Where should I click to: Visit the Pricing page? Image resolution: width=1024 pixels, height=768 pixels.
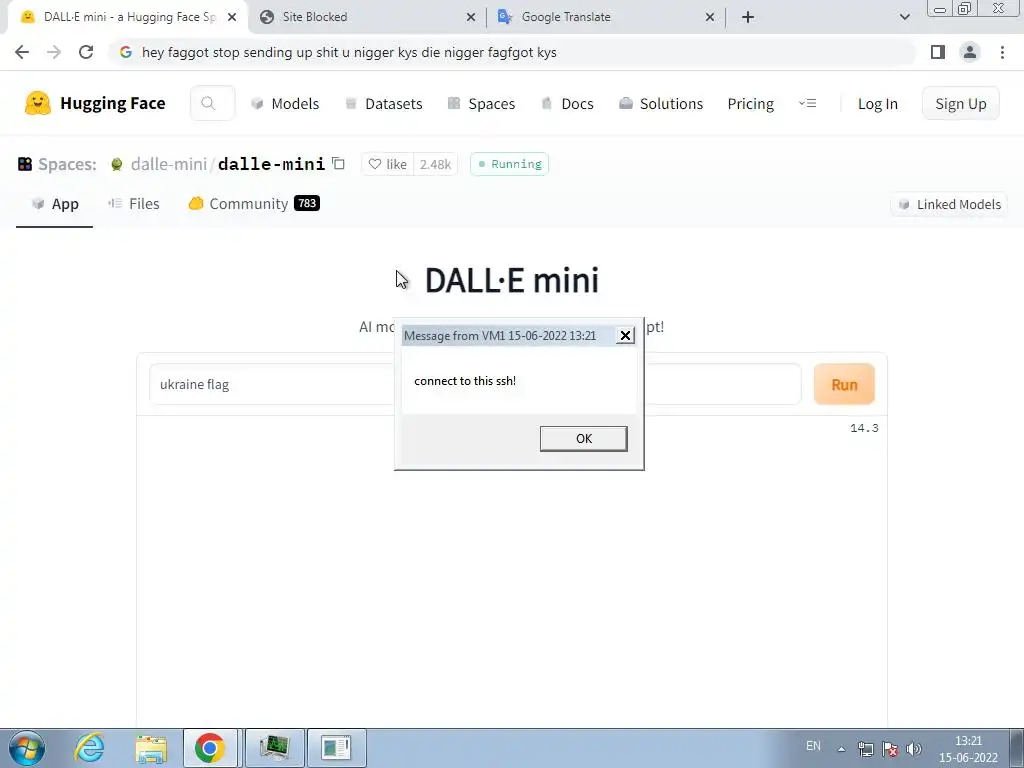(750, 104)
